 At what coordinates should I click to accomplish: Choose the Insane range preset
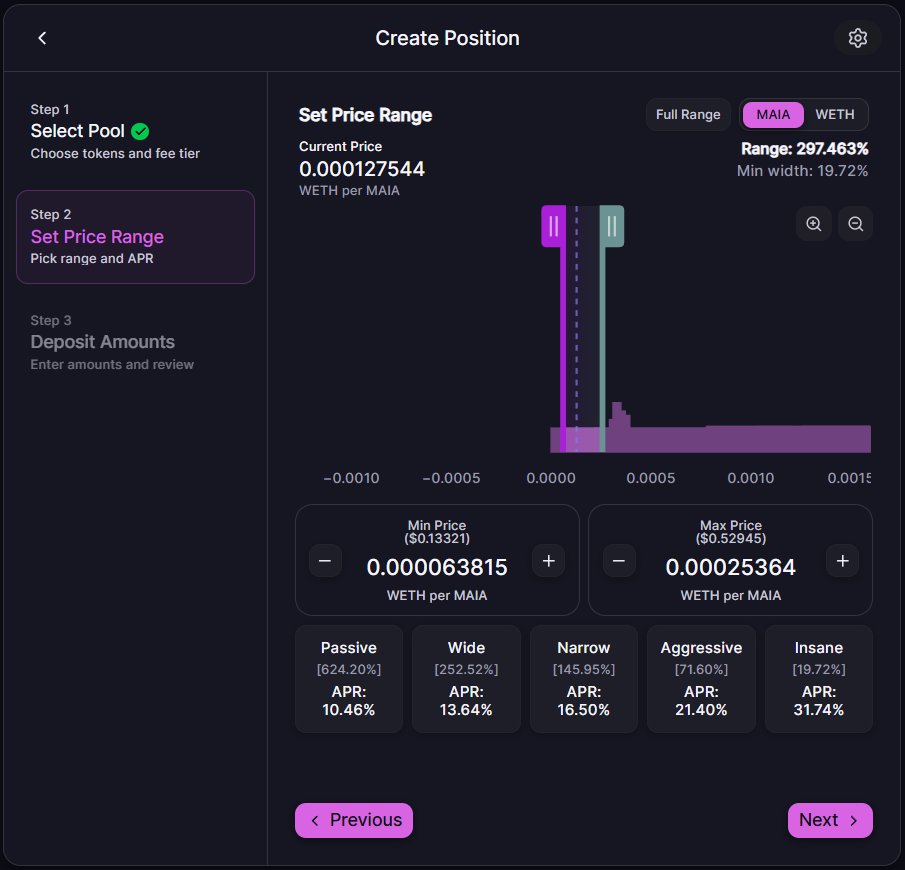[818, 678]
